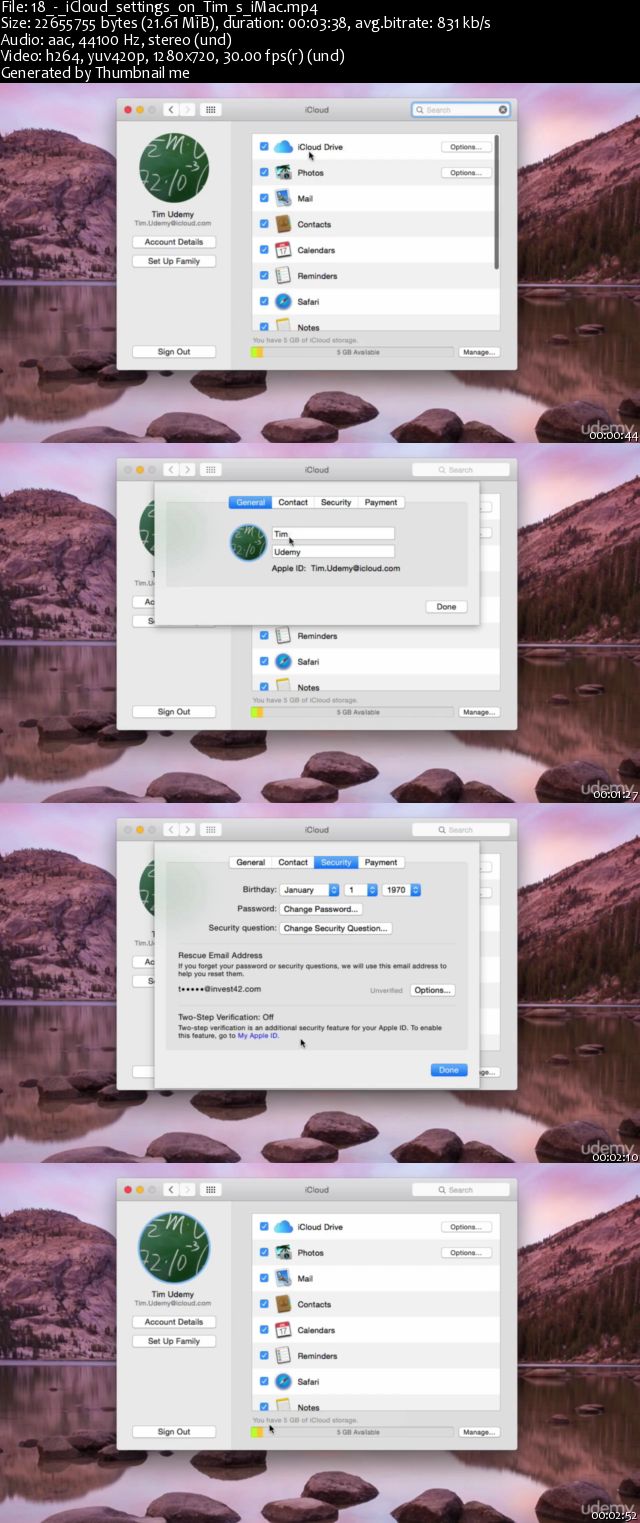Click iCloud Drive Options... button in the 00:00:44 frame

pos(466,147)
